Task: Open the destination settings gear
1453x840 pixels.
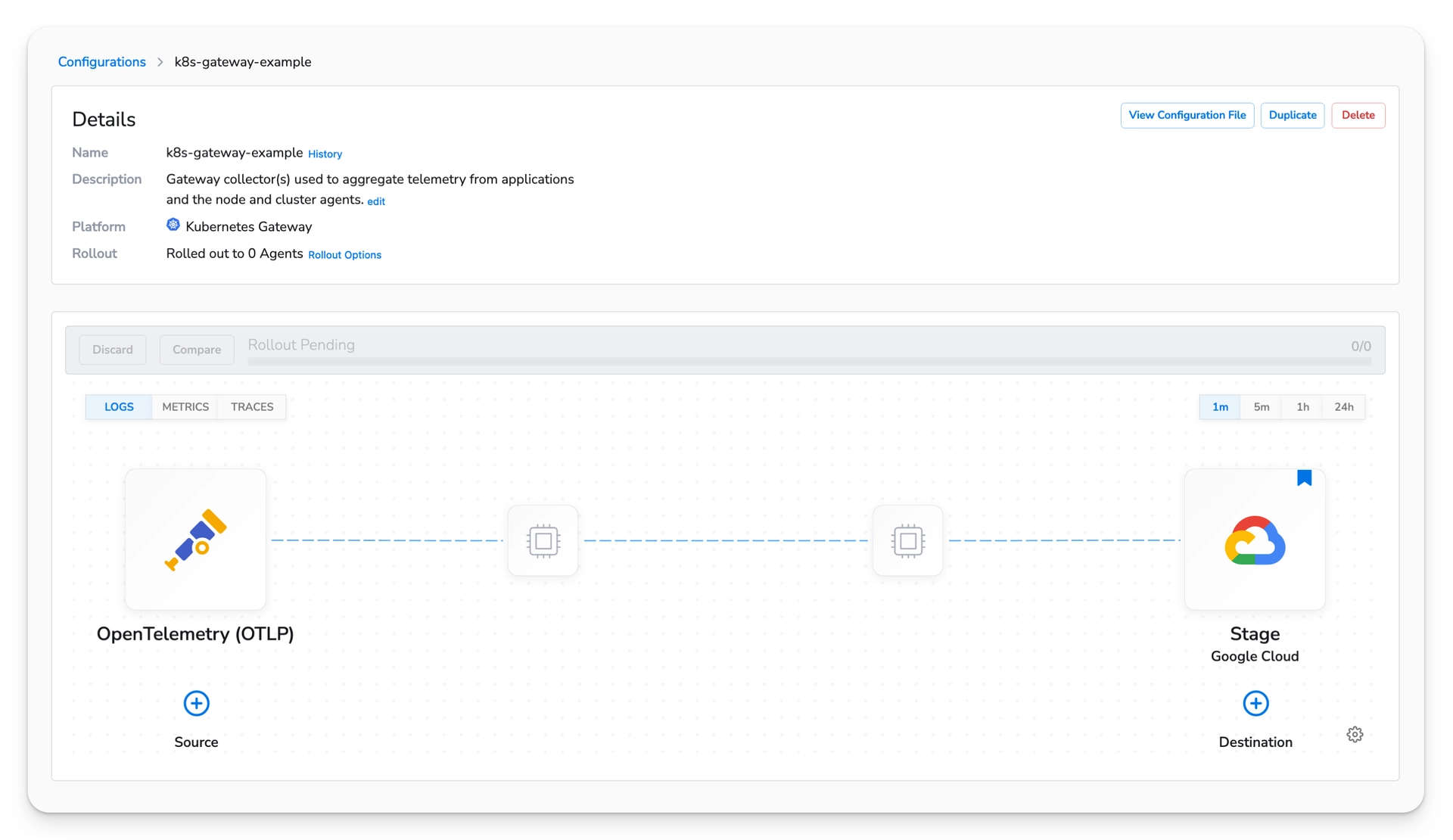Action: click(x=1355, y=733)
